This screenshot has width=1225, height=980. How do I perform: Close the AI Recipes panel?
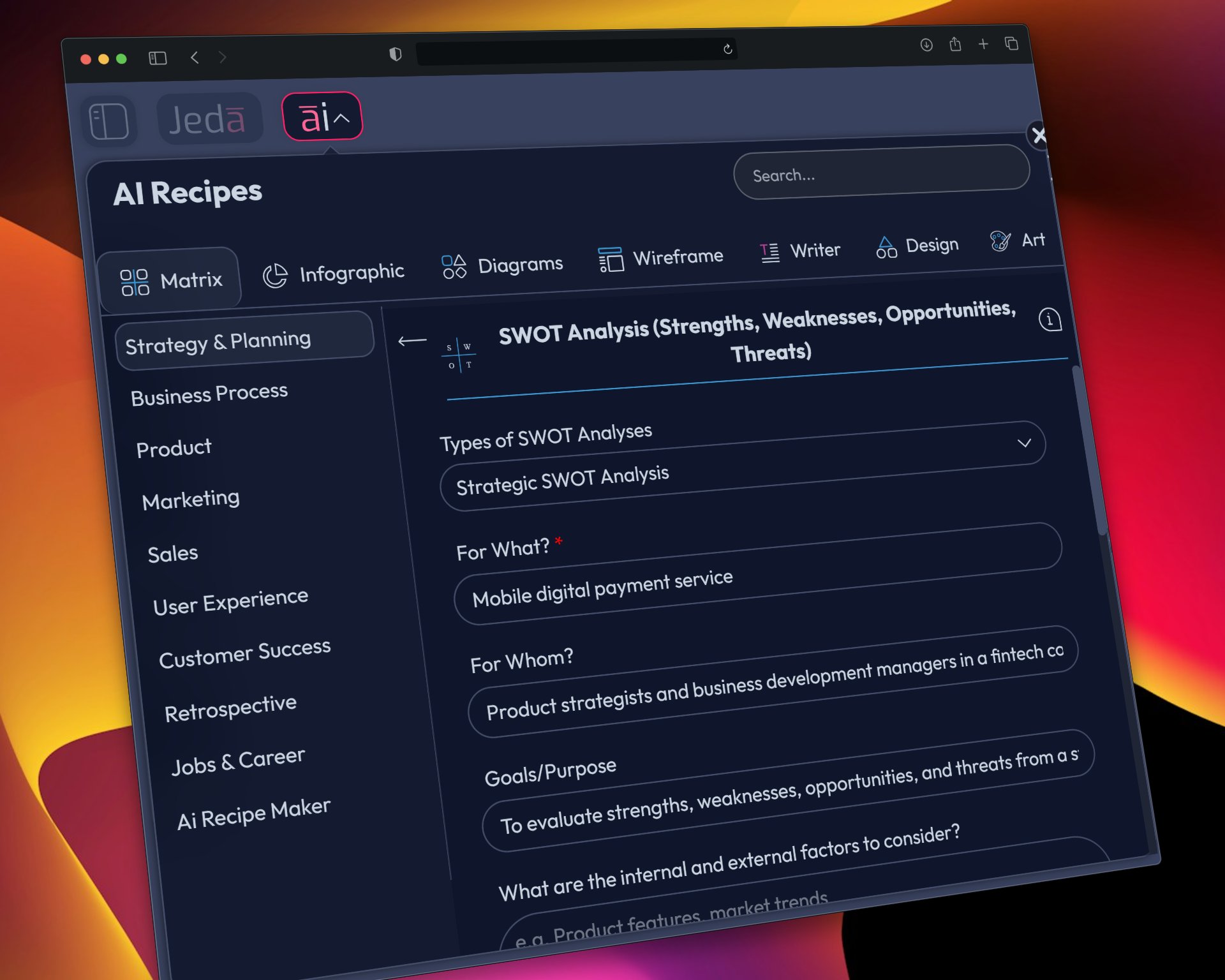(x=1039, y=135)
